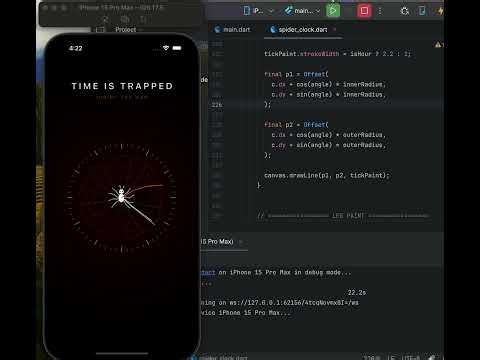Click the lightning bolt icon in toolbar

(440, 11)
